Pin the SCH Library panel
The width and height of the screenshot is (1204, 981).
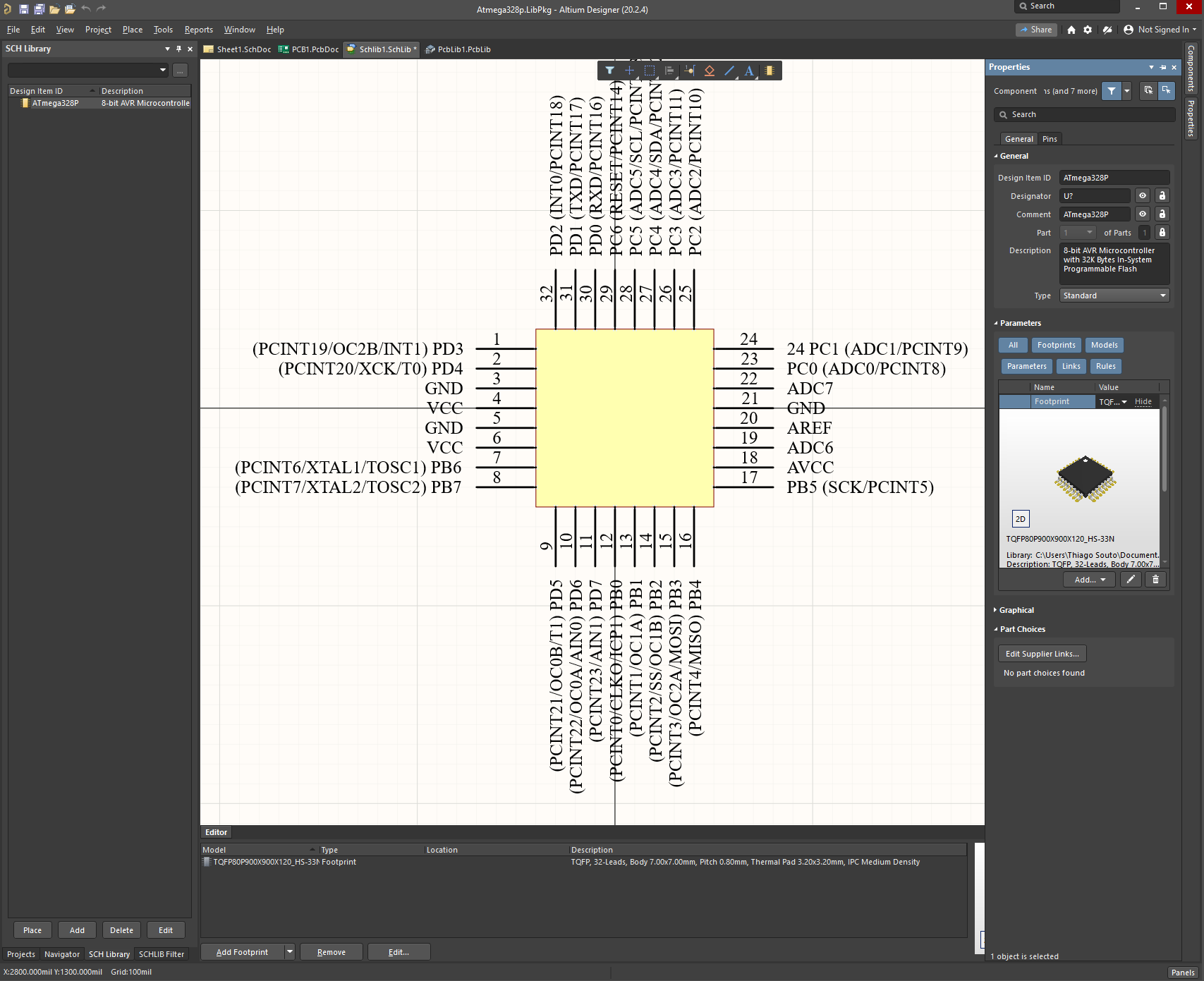pos(178,49)
